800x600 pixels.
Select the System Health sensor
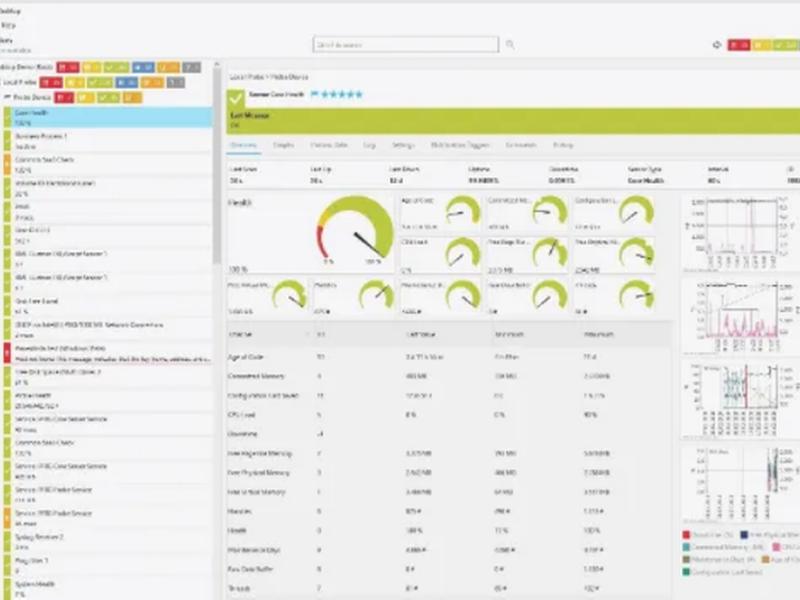pos(109,589)
